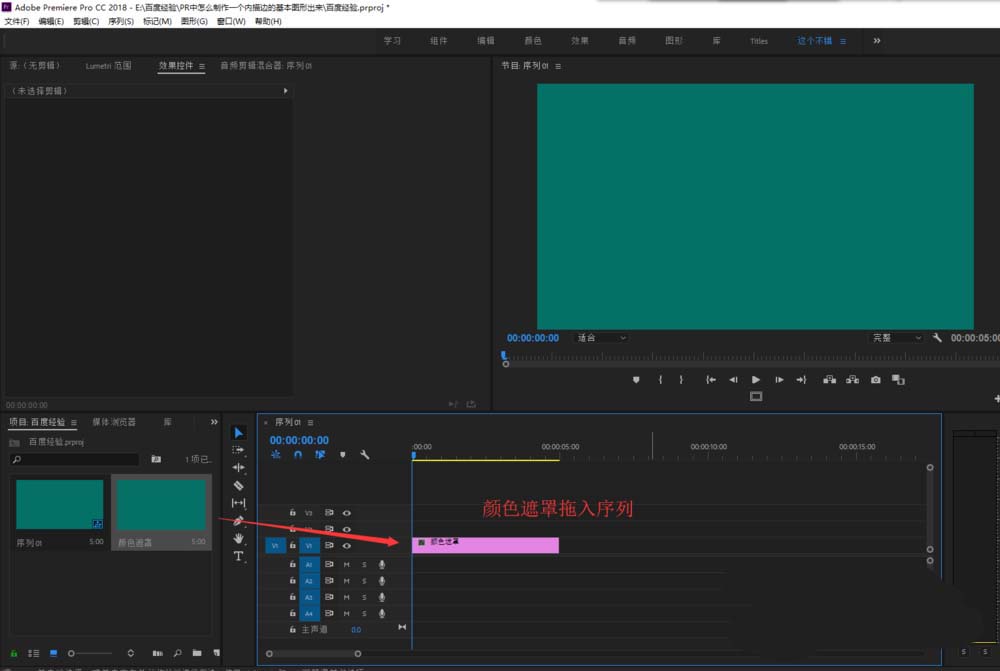Open the 序列(S) menu
The image size is (1000, 671).
coord(121,21)
